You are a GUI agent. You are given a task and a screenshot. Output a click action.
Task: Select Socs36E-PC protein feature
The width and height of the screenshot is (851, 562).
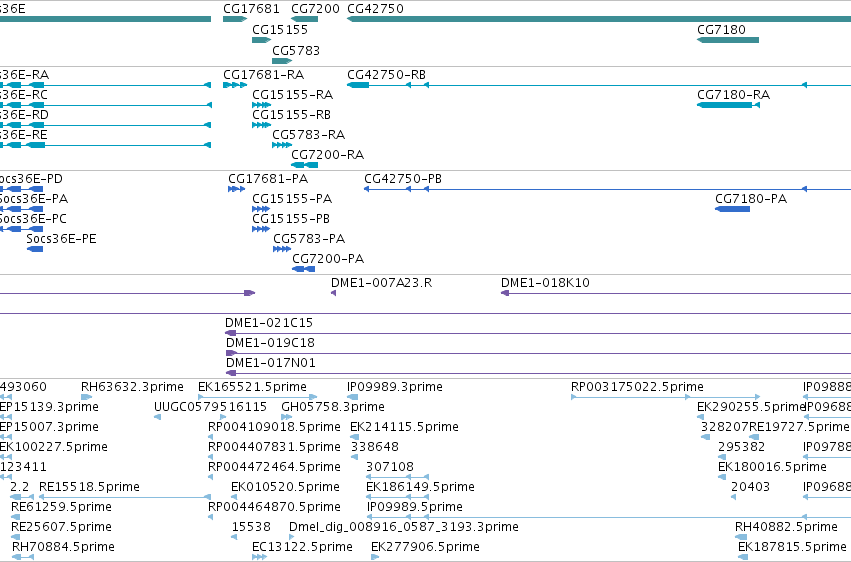(21, 229)
